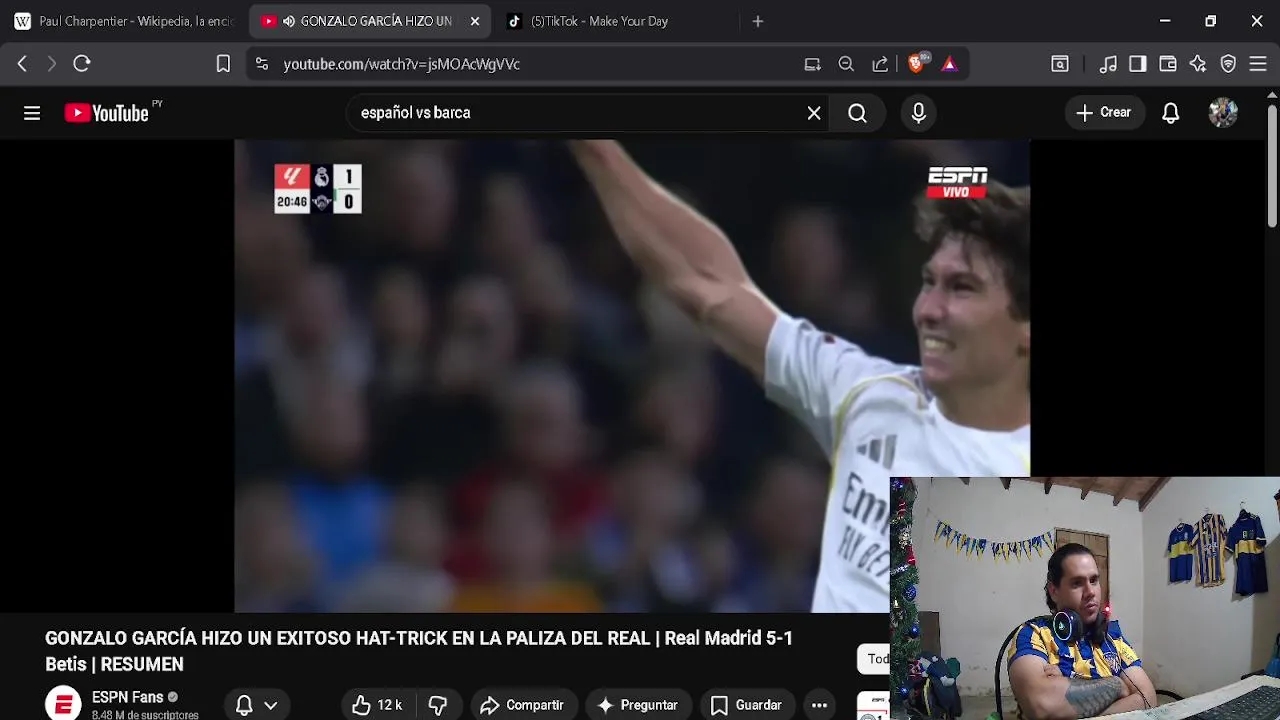
Task: Share this page from address bar
Action: point(880,64)
